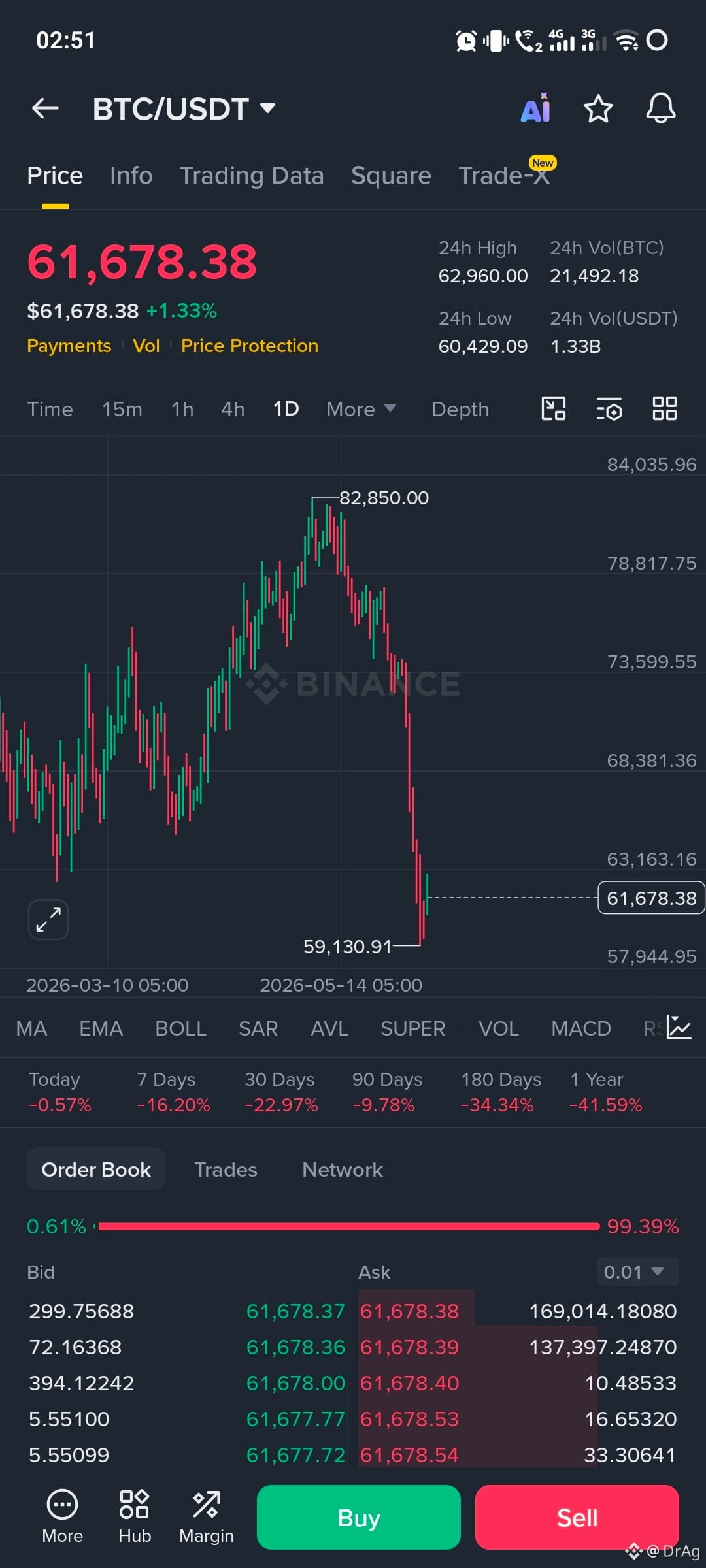Viewport: 706px width, 1568px height.
Task: Click the 59,130.91 low marker label
Action: coord(347,947)
